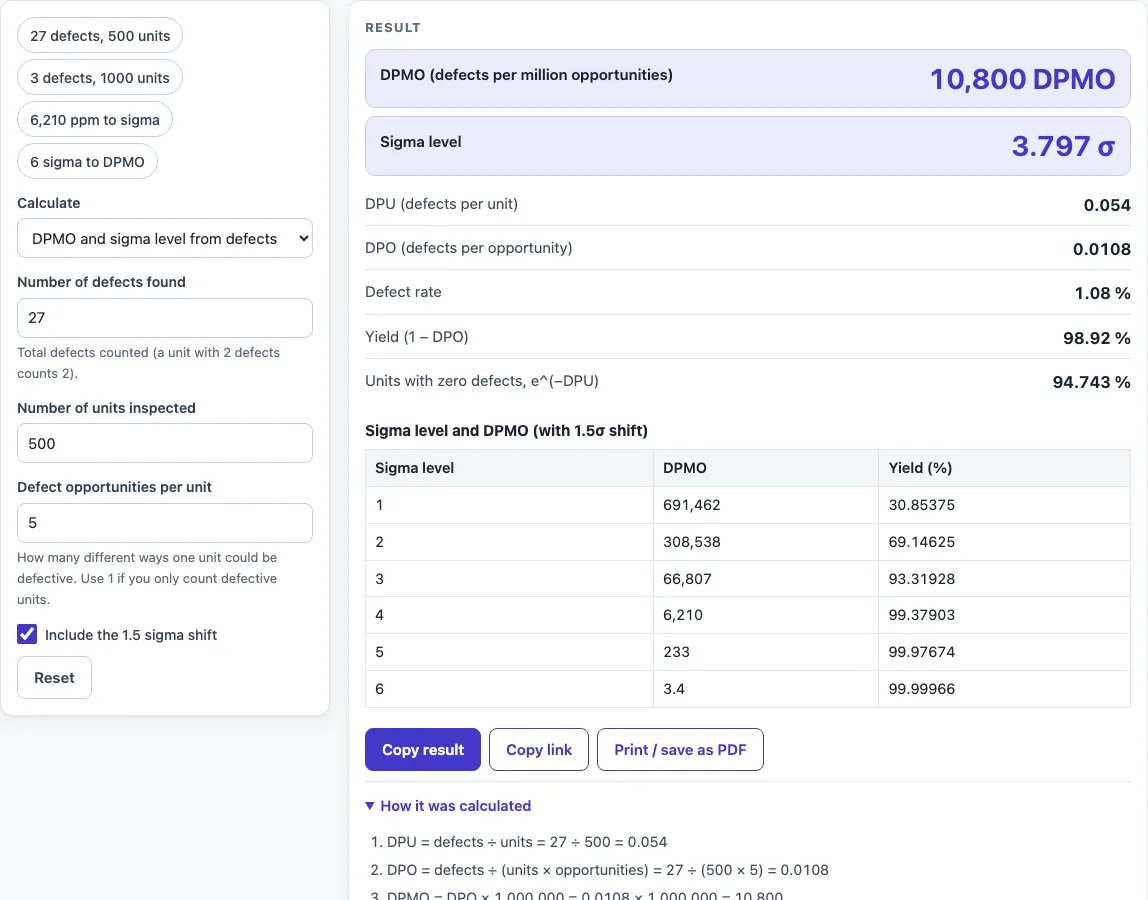Click the 6,210 DPMO table cell
This screenshot has height=900, width=1148.
pyautogui.click(x=765, y=615)
